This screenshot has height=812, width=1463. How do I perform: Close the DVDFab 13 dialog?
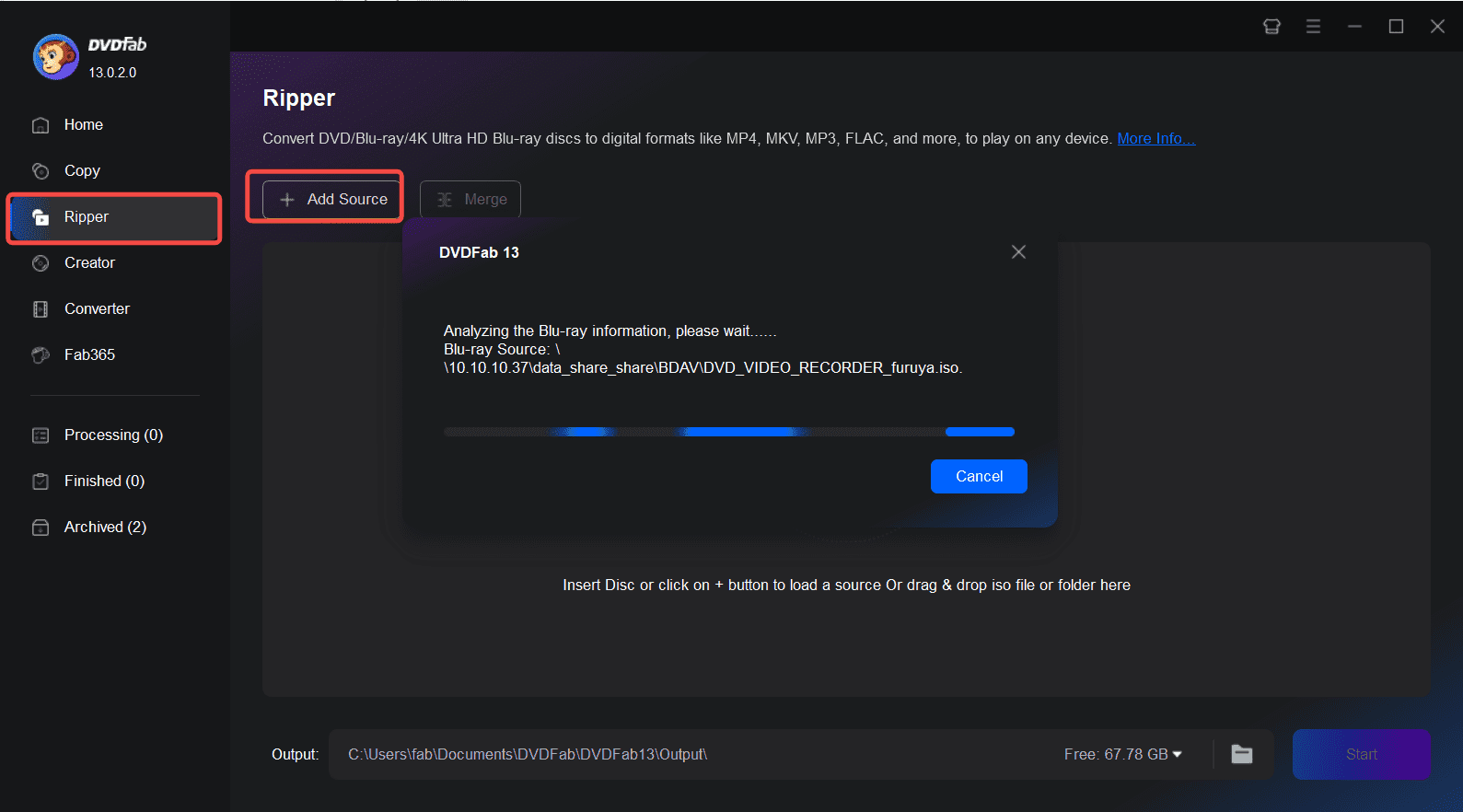[1018, 252]
